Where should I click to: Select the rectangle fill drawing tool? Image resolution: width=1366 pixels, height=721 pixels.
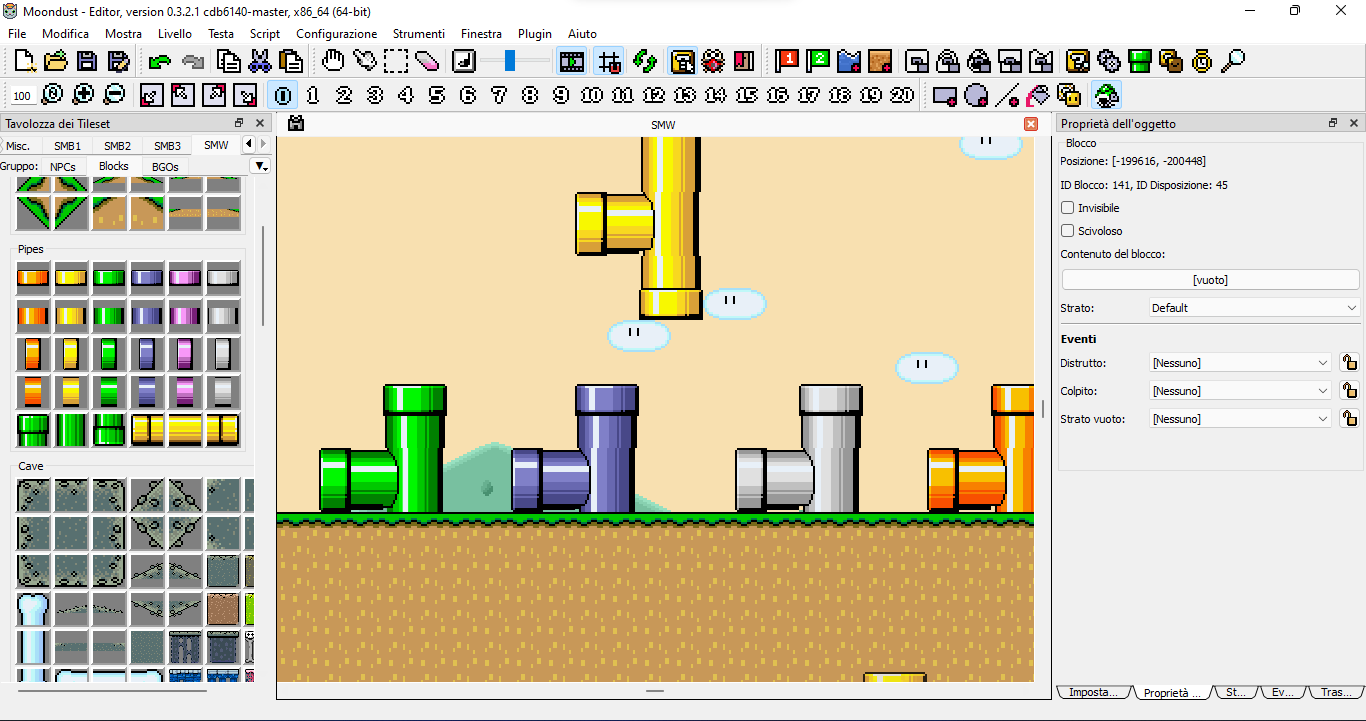(x=945, y=95)
